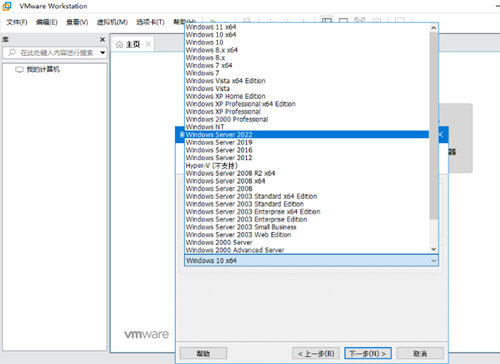
Task: Select Windows Server 2016
Action: [307, 150]
